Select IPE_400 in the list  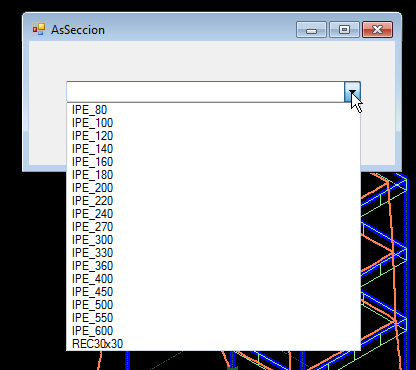213,279
